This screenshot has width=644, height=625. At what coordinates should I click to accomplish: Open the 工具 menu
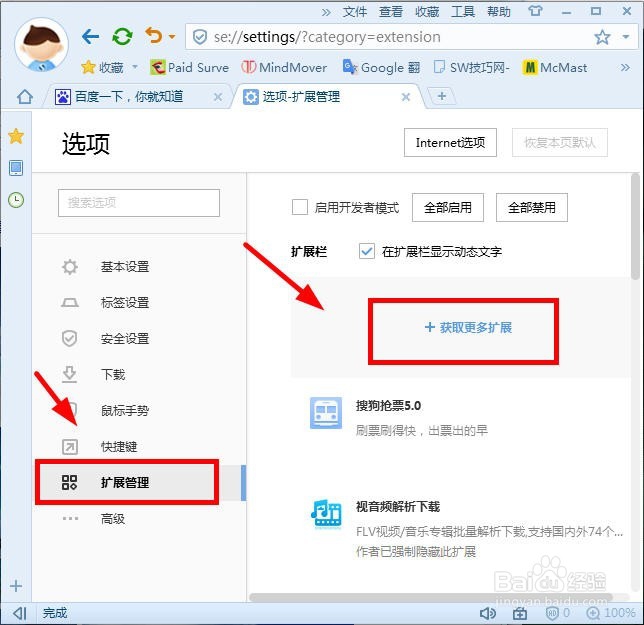tap(463, 12)
